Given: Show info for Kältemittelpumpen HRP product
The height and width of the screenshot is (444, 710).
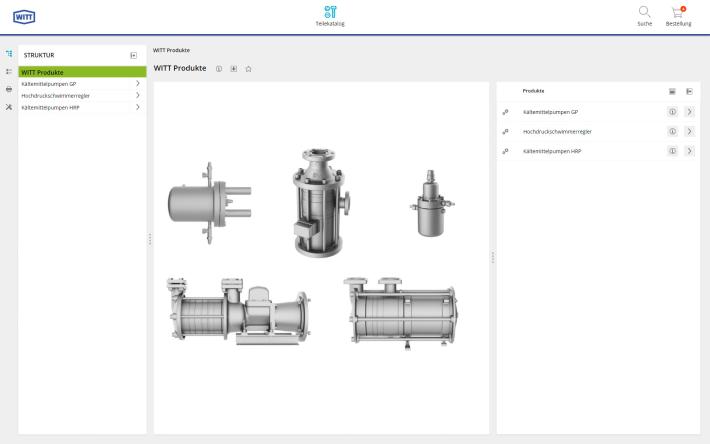Looking at the screenshot, I should 672,151.
